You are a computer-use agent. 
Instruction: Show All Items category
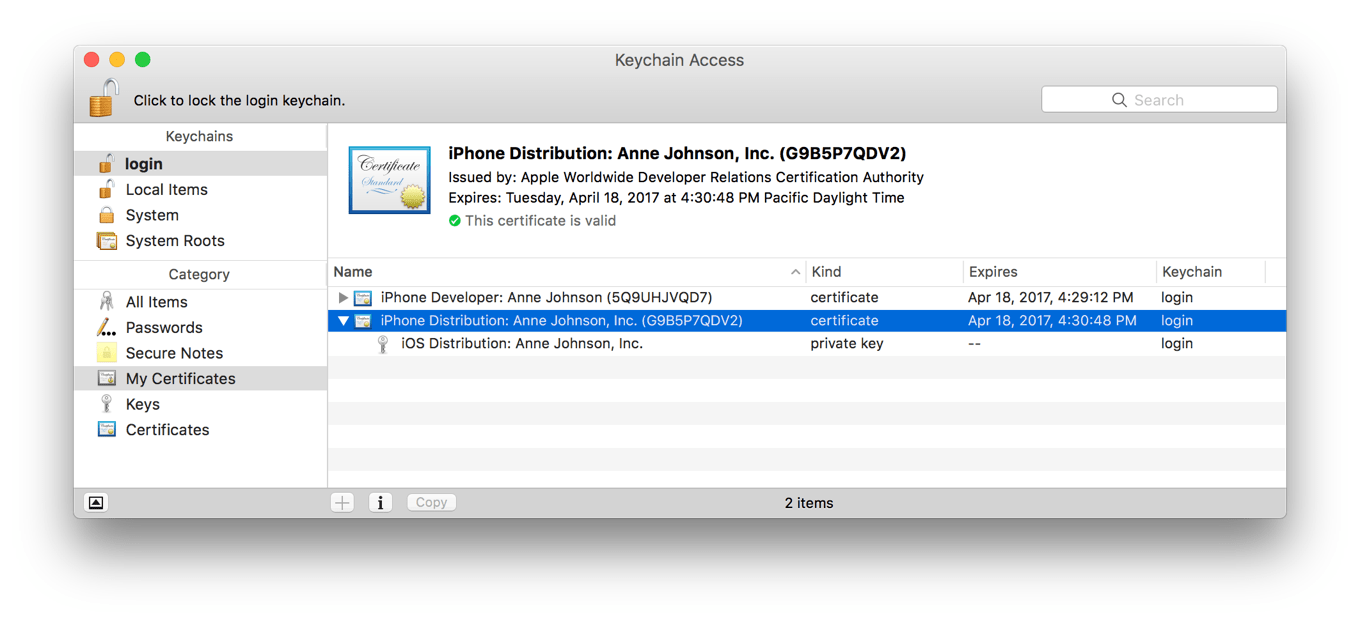[156, 302]
